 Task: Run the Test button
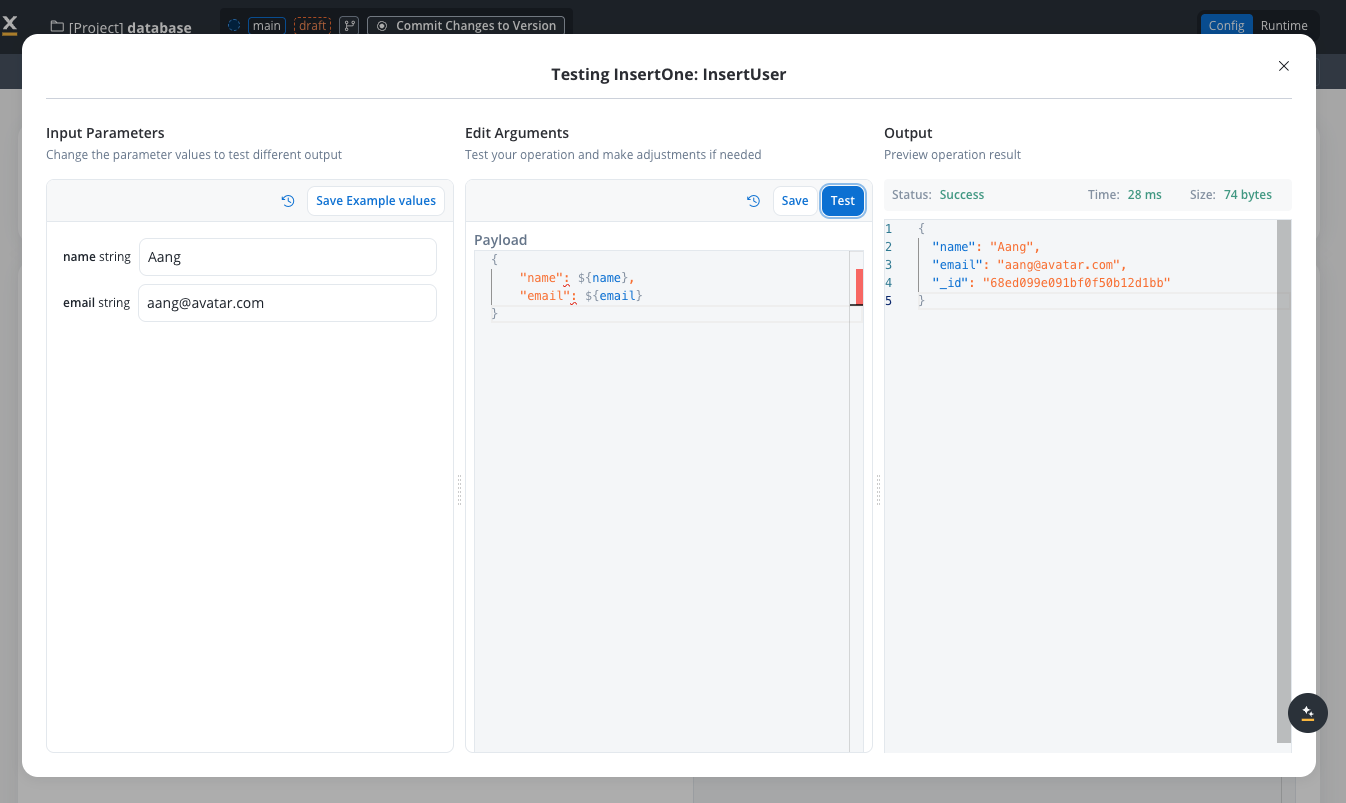[x=842, y=201]
